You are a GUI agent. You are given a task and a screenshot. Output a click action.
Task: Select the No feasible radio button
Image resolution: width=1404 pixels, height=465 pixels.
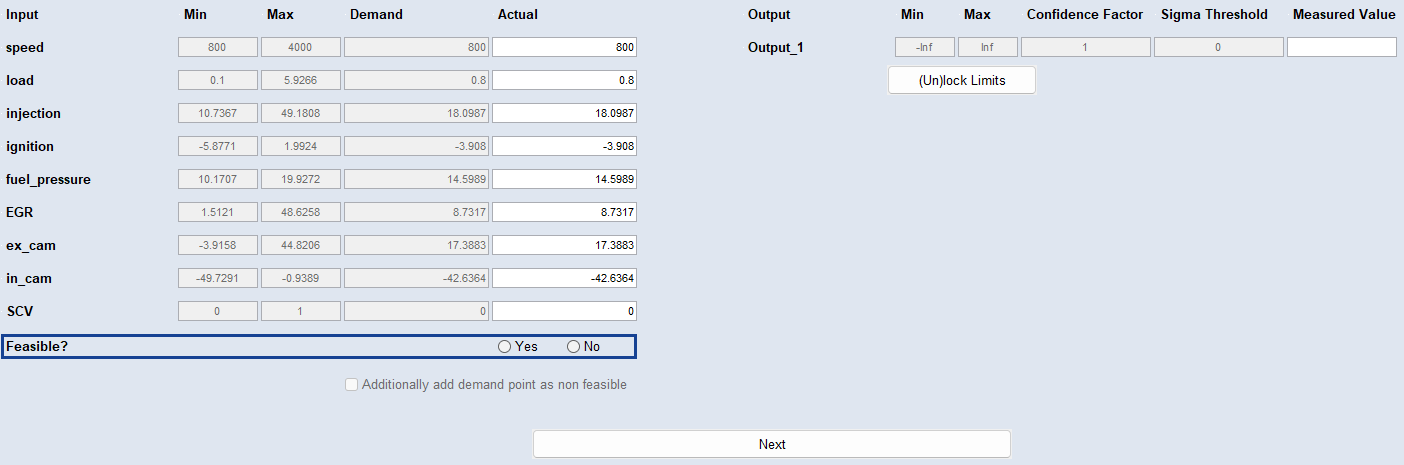[574, 347]
